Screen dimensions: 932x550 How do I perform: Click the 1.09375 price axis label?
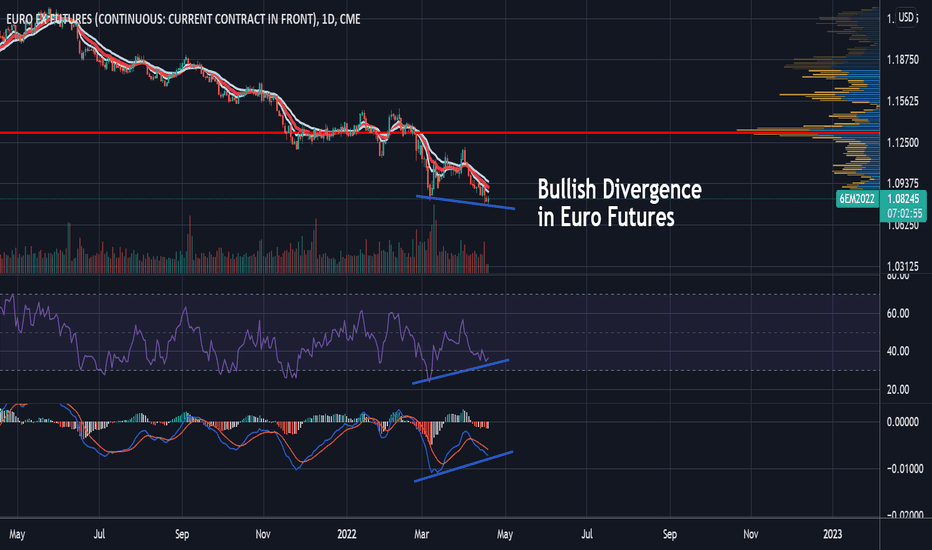(x=902, y=184)
